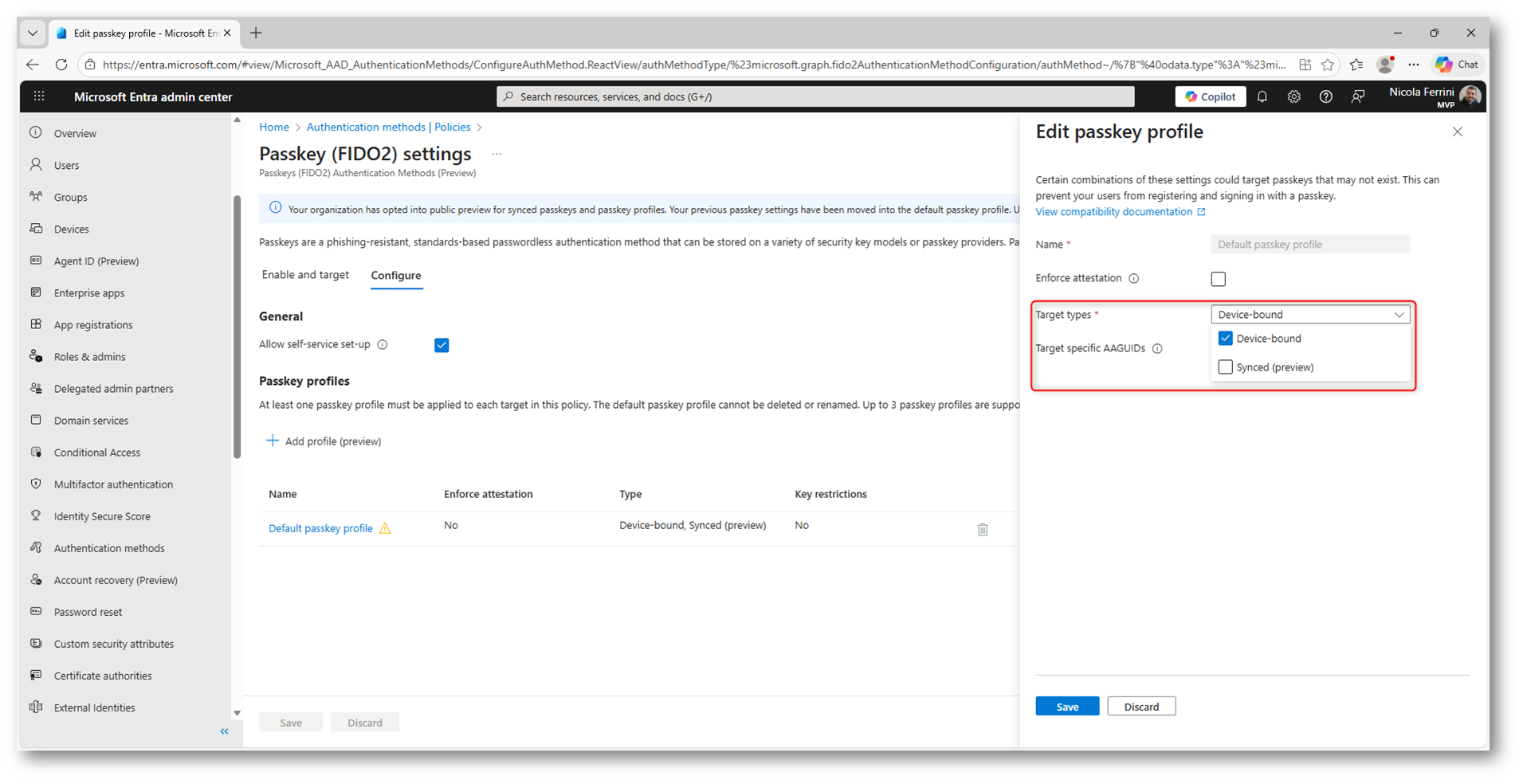Open the ellipsis menu beside Passkey settings title
The width and height of the screenshot is (1523, 784).
497,154
